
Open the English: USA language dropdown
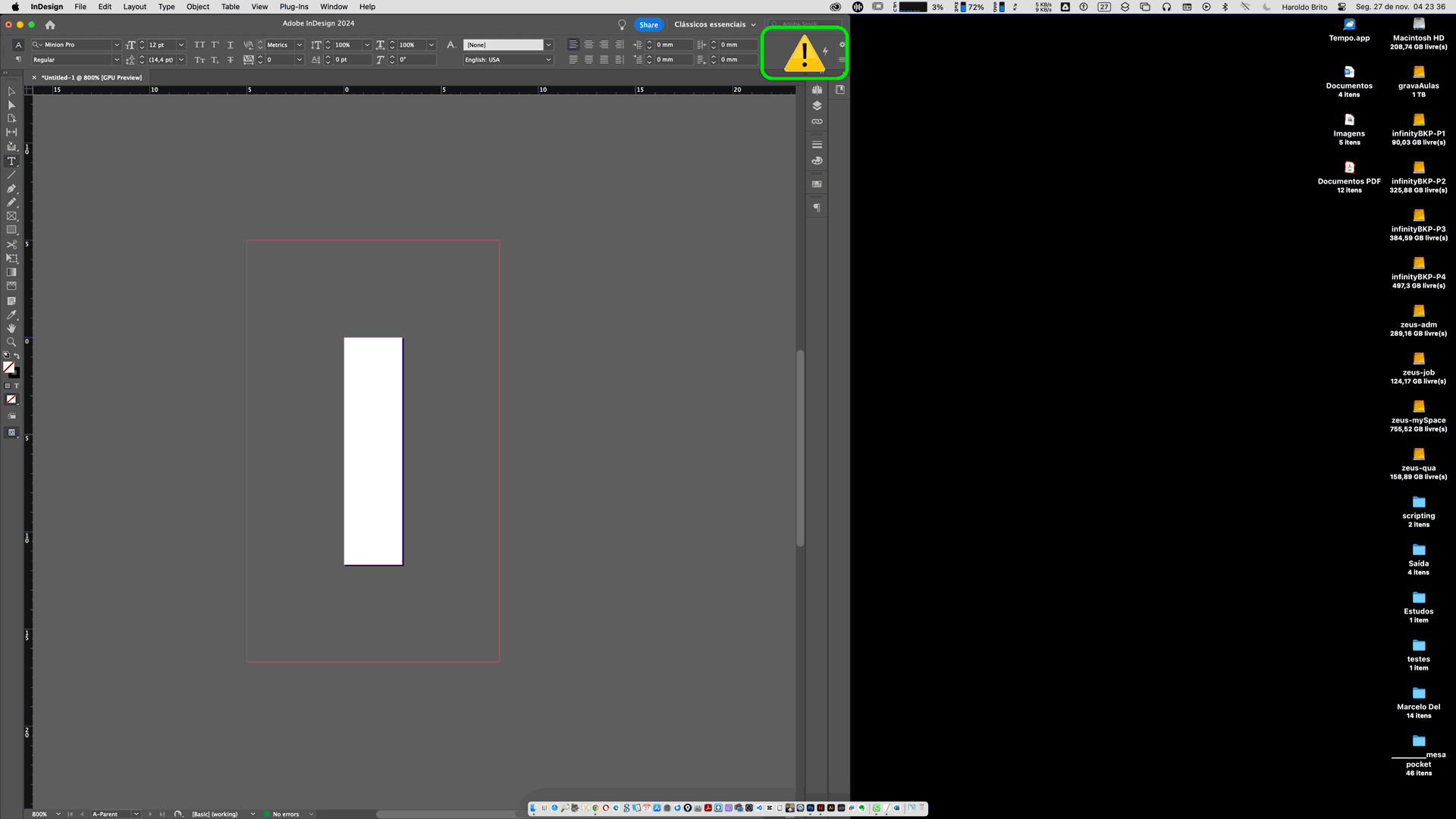548,60
